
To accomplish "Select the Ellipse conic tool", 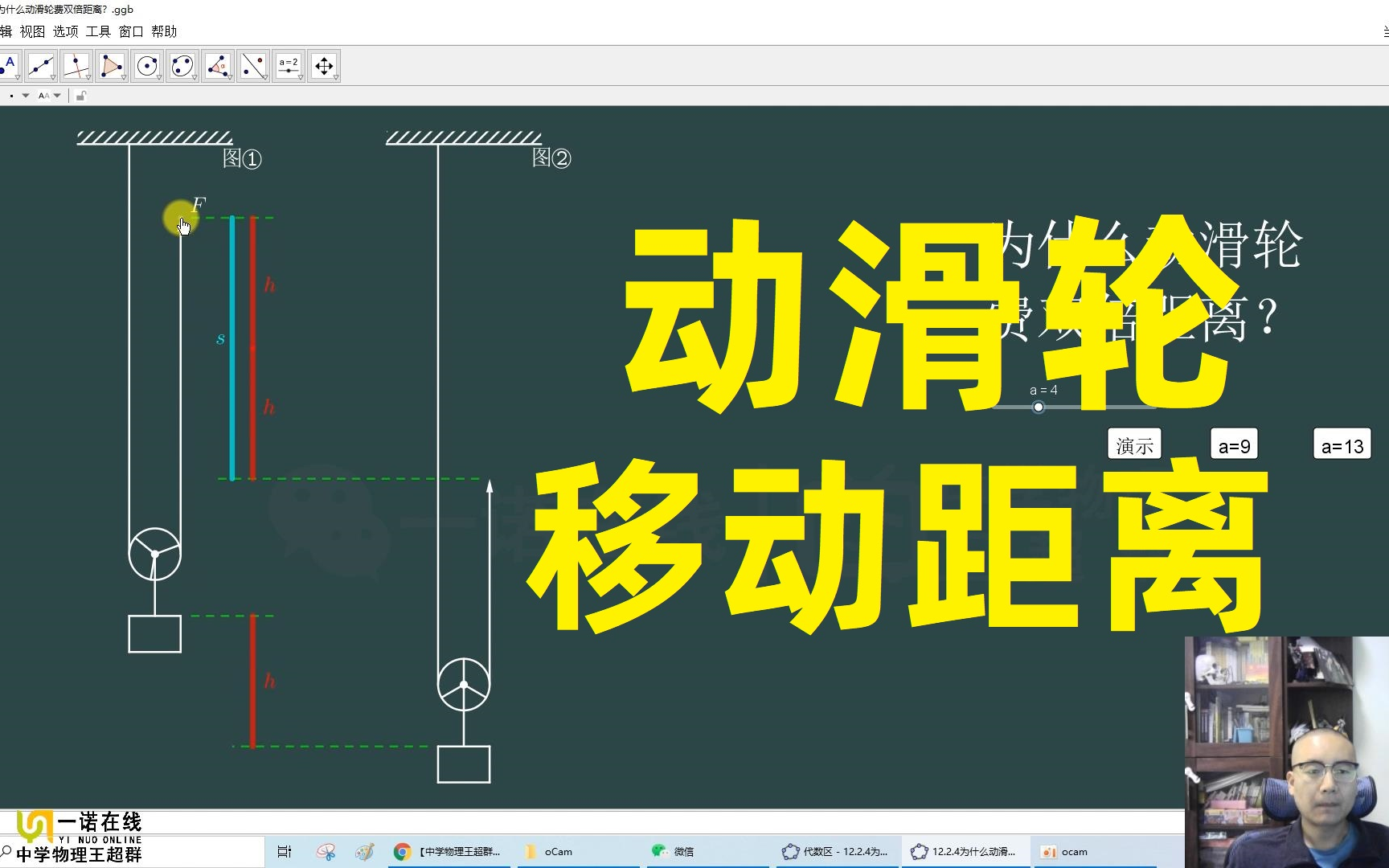I will 182,65.
